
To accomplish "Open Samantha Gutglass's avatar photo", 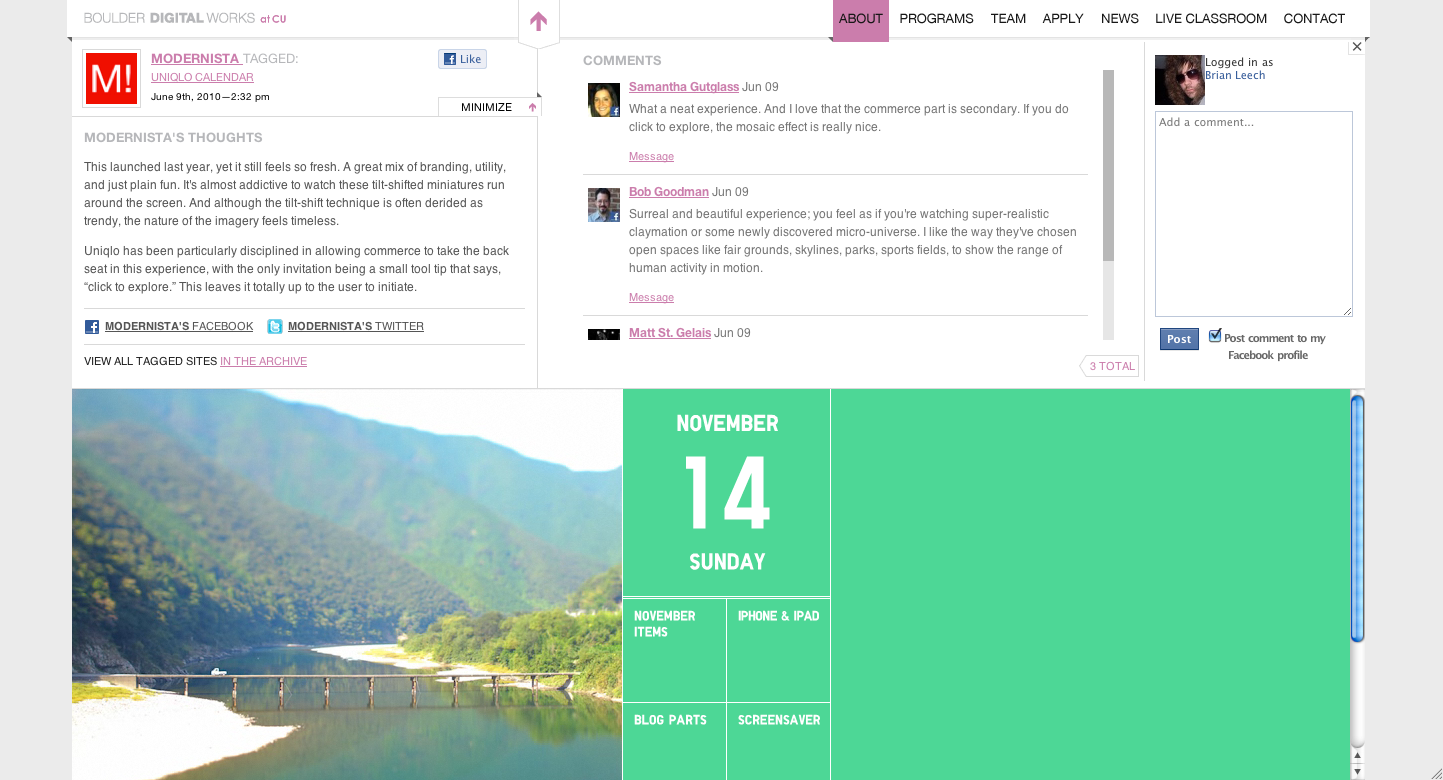I will pyautogui.click(x=604, y=100).
